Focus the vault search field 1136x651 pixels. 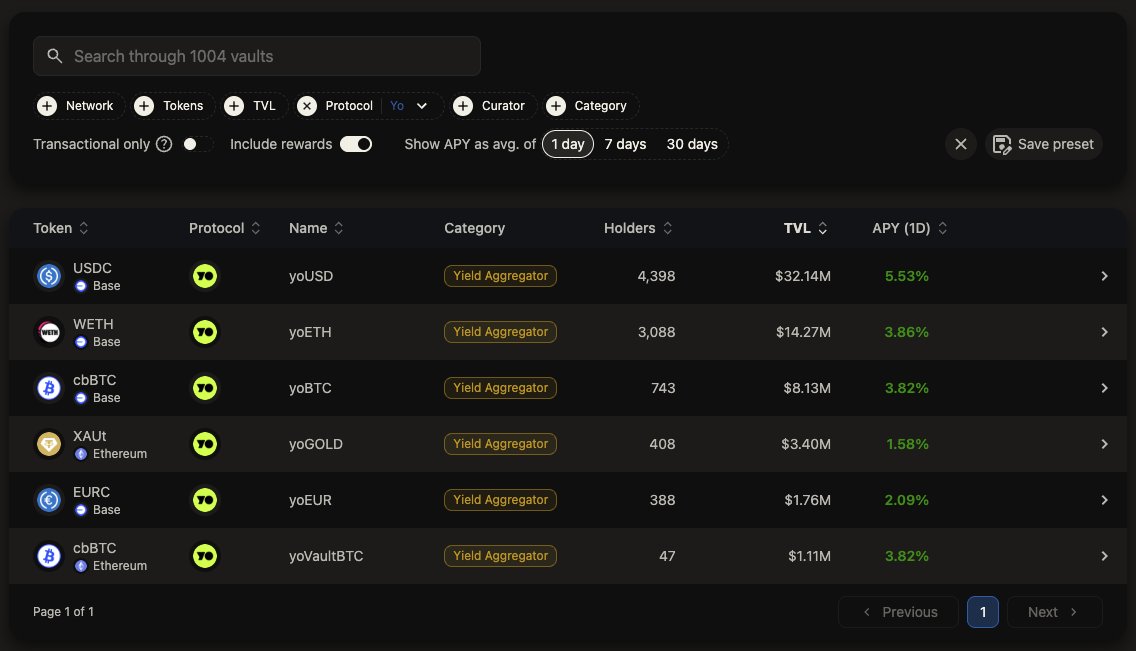coord(256,56)
